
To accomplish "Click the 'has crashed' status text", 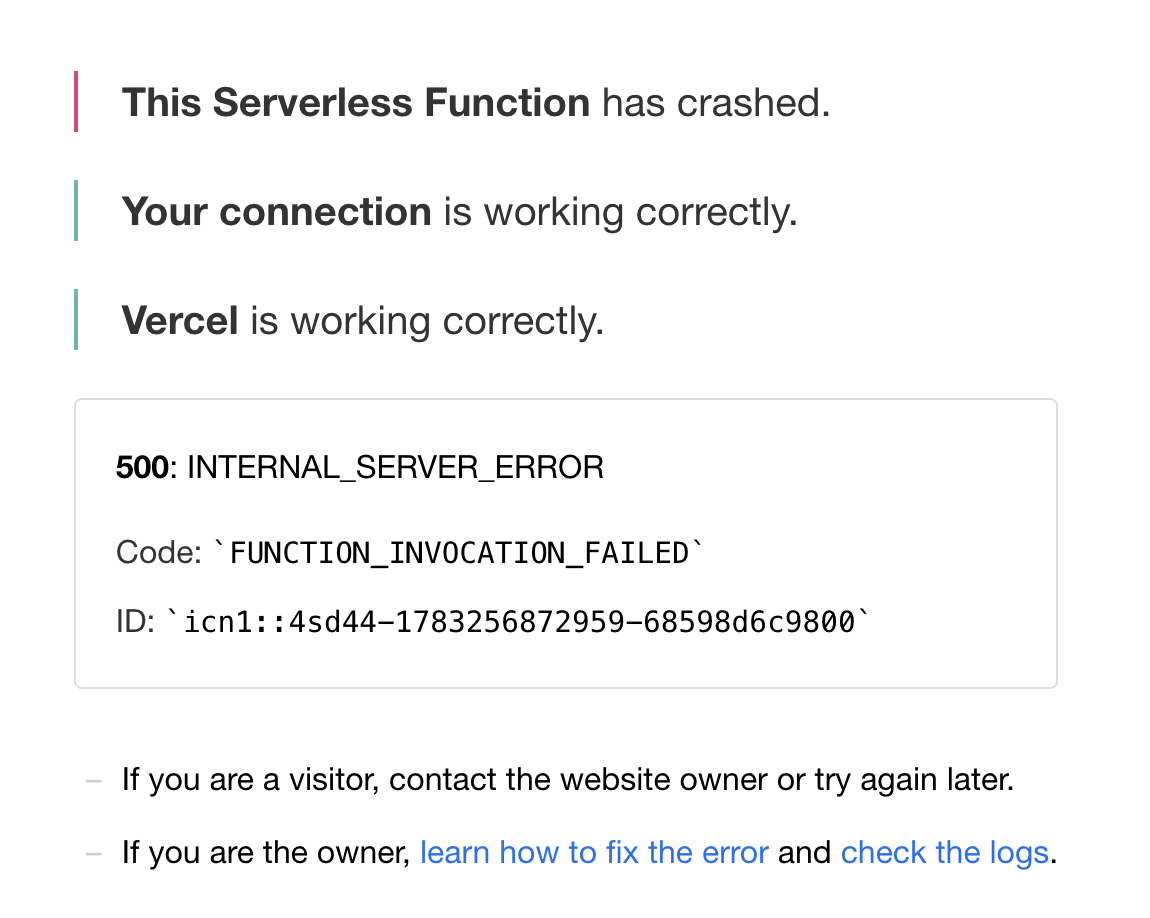I will pos(717,102).
